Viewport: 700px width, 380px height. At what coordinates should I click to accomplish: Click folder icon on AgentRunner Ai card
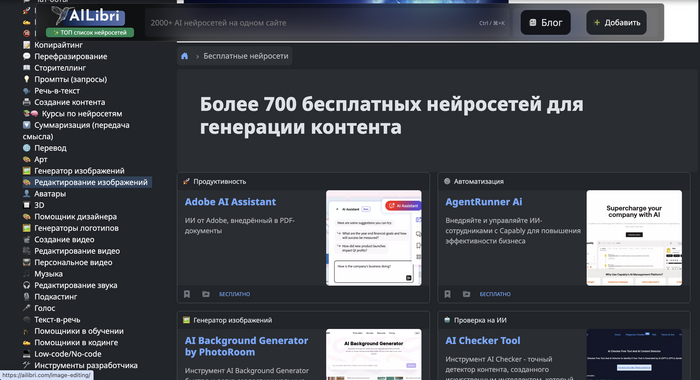[x=467, y=294]
